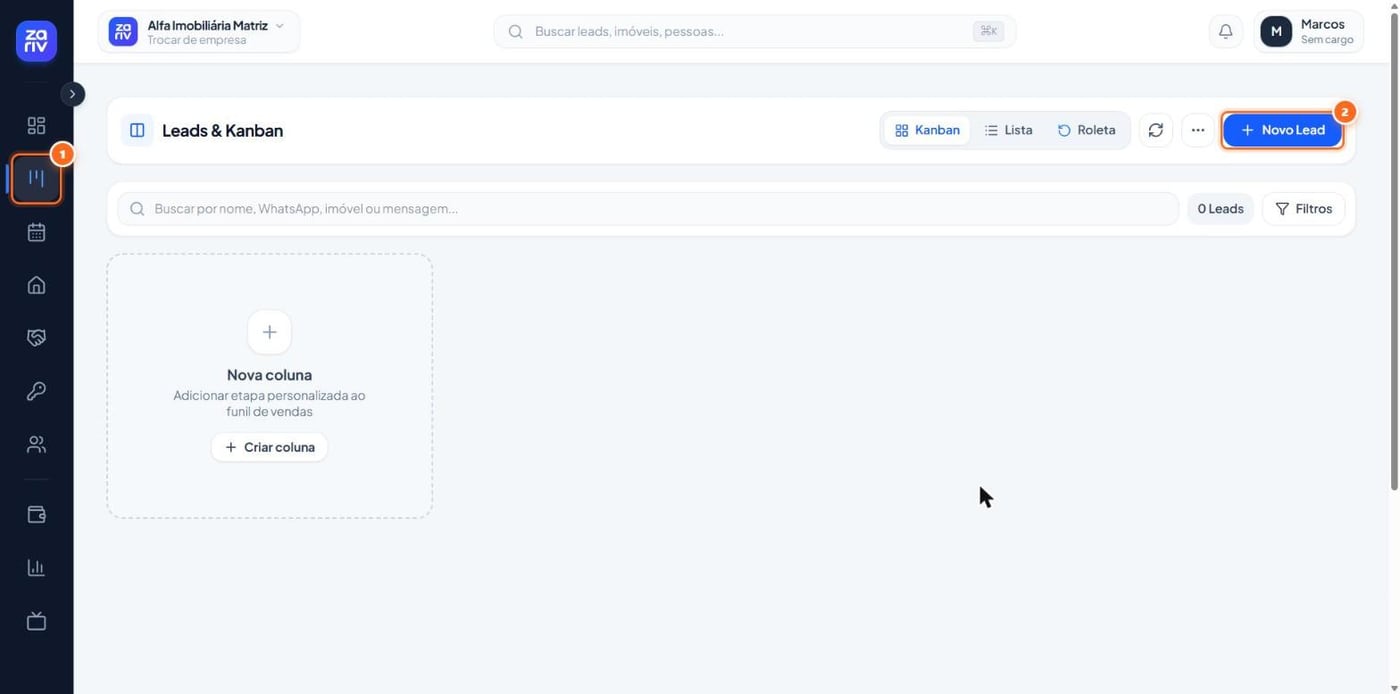Click the Zariv logo in sidebar

pyautogui.click(x=36, y=41)
